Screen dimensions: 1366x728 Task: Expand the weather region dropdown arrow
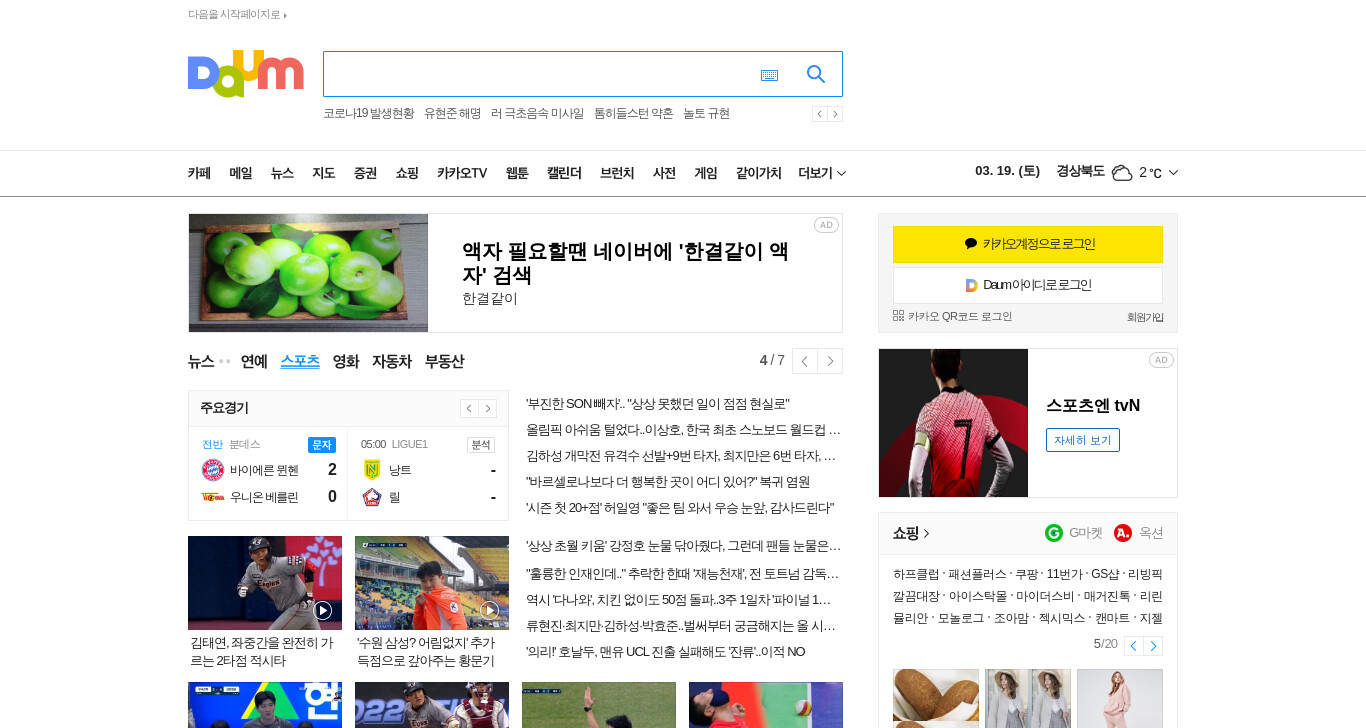(x=1173, y=172)
